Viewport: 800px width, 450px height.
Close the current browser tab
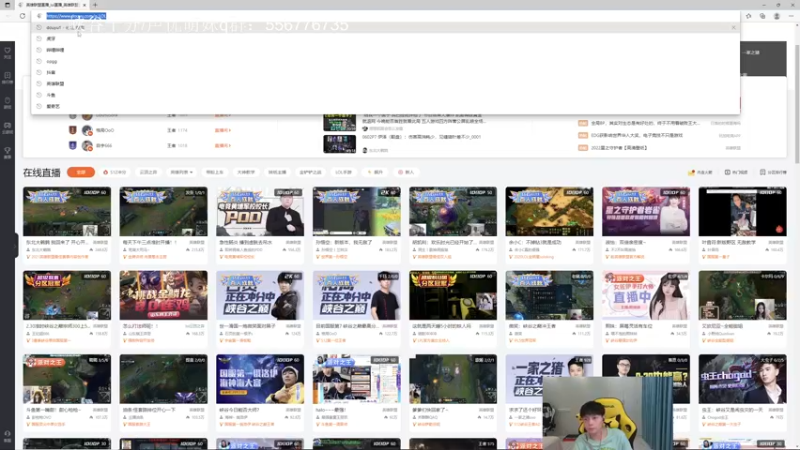pos(84,5)
